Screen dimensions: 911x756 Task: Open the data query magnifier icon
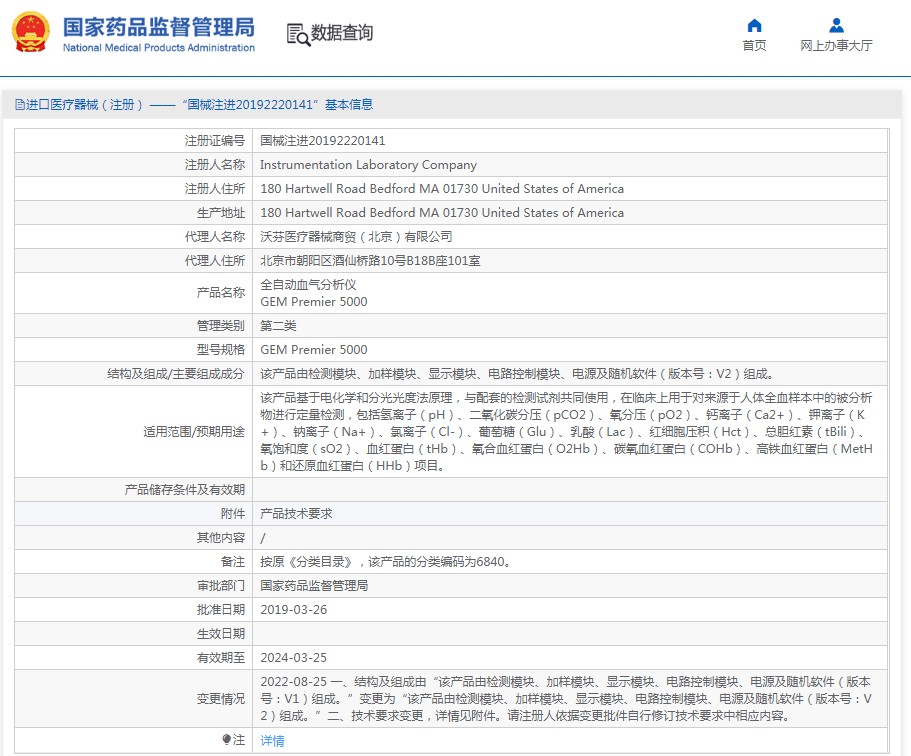pos(298,34)
